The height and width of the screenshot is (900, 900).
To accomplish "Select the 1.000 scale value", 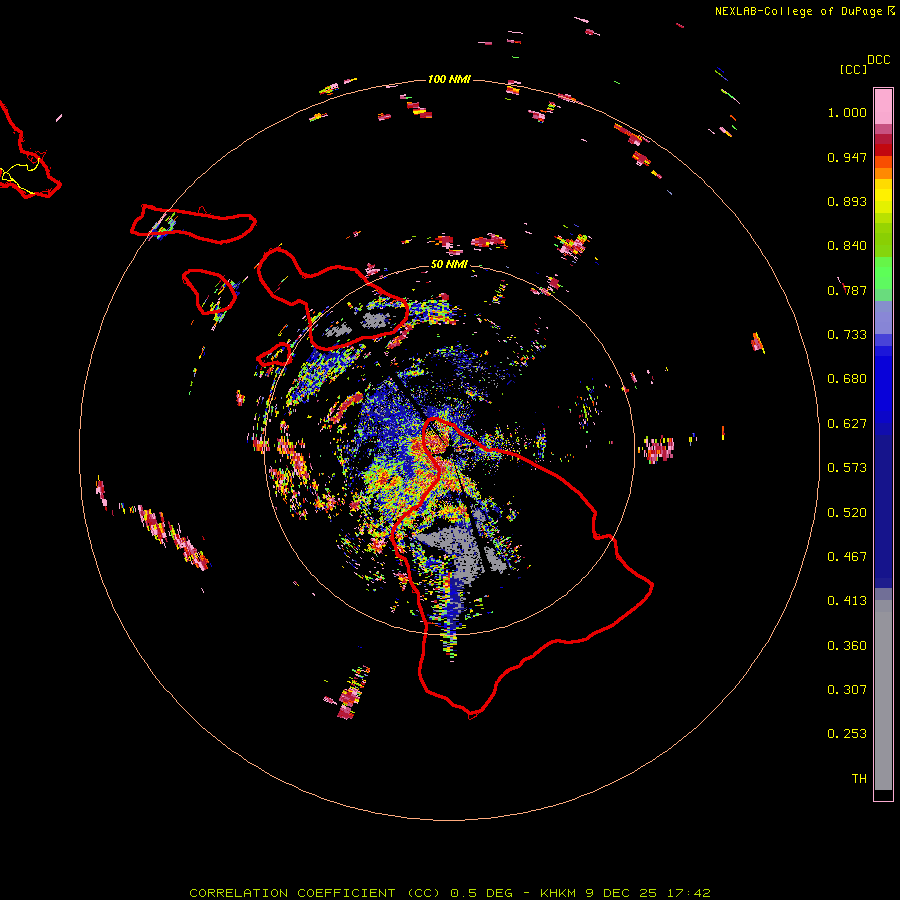I will pyautogui.click(x=847, y=112).
